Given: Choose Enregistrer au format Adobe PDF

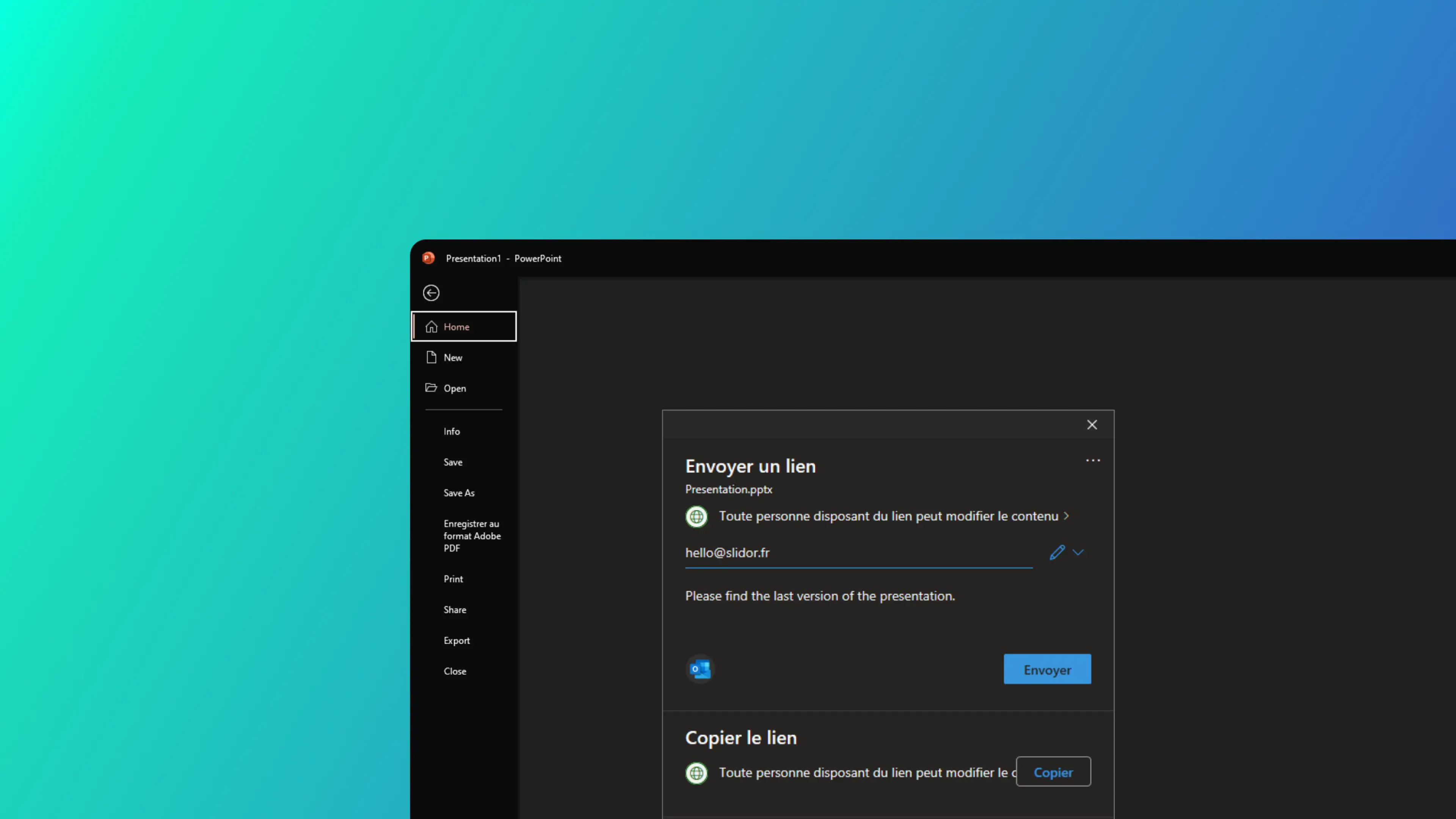Looking at the screenshot, I should 471,536.
